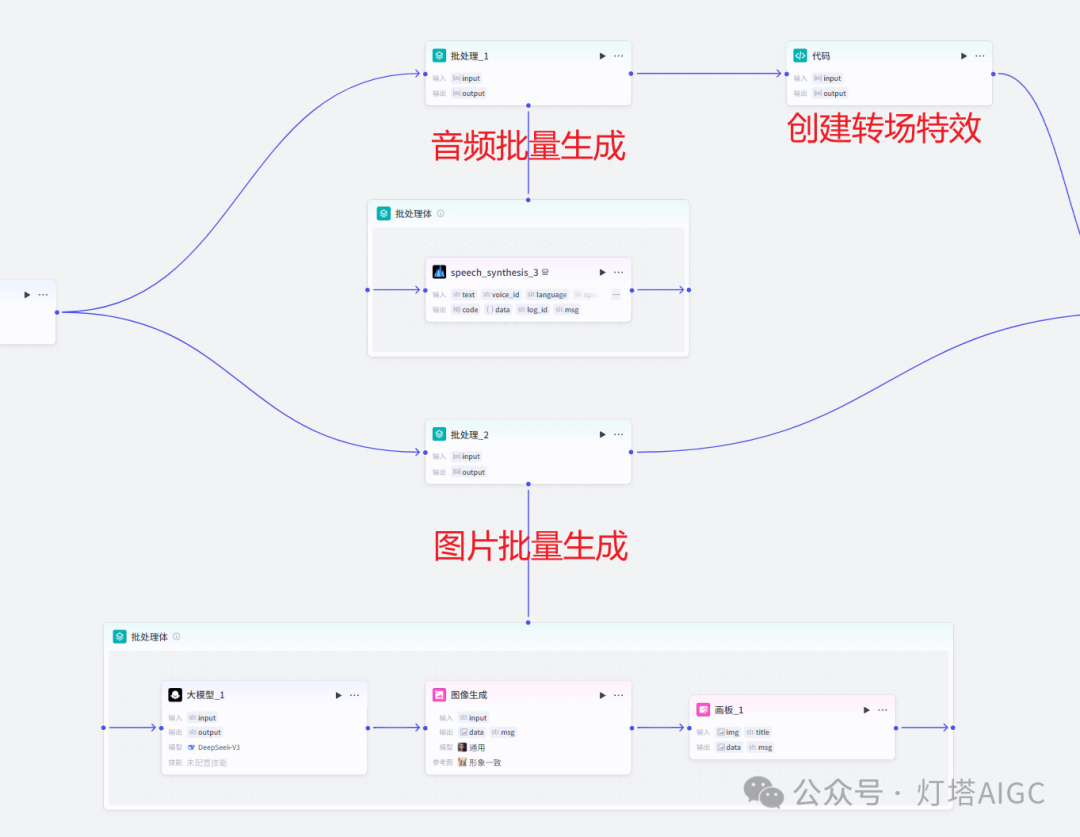
Task: Run the 画板_1 node
Action: (x=866, y=710)
